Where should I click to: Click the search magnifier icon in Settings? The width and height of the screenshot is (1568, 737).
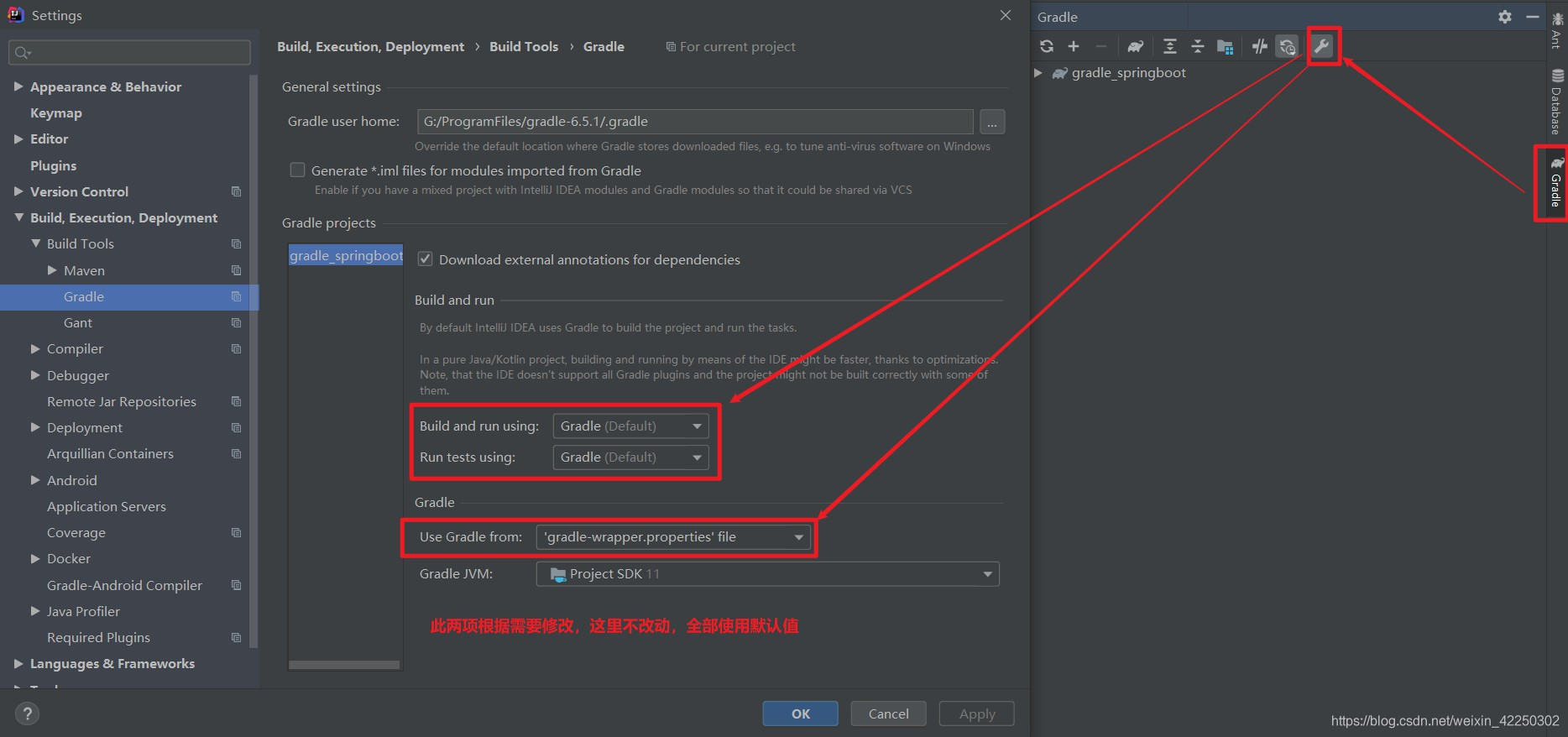pyautogui.click(x=22, y=53)
